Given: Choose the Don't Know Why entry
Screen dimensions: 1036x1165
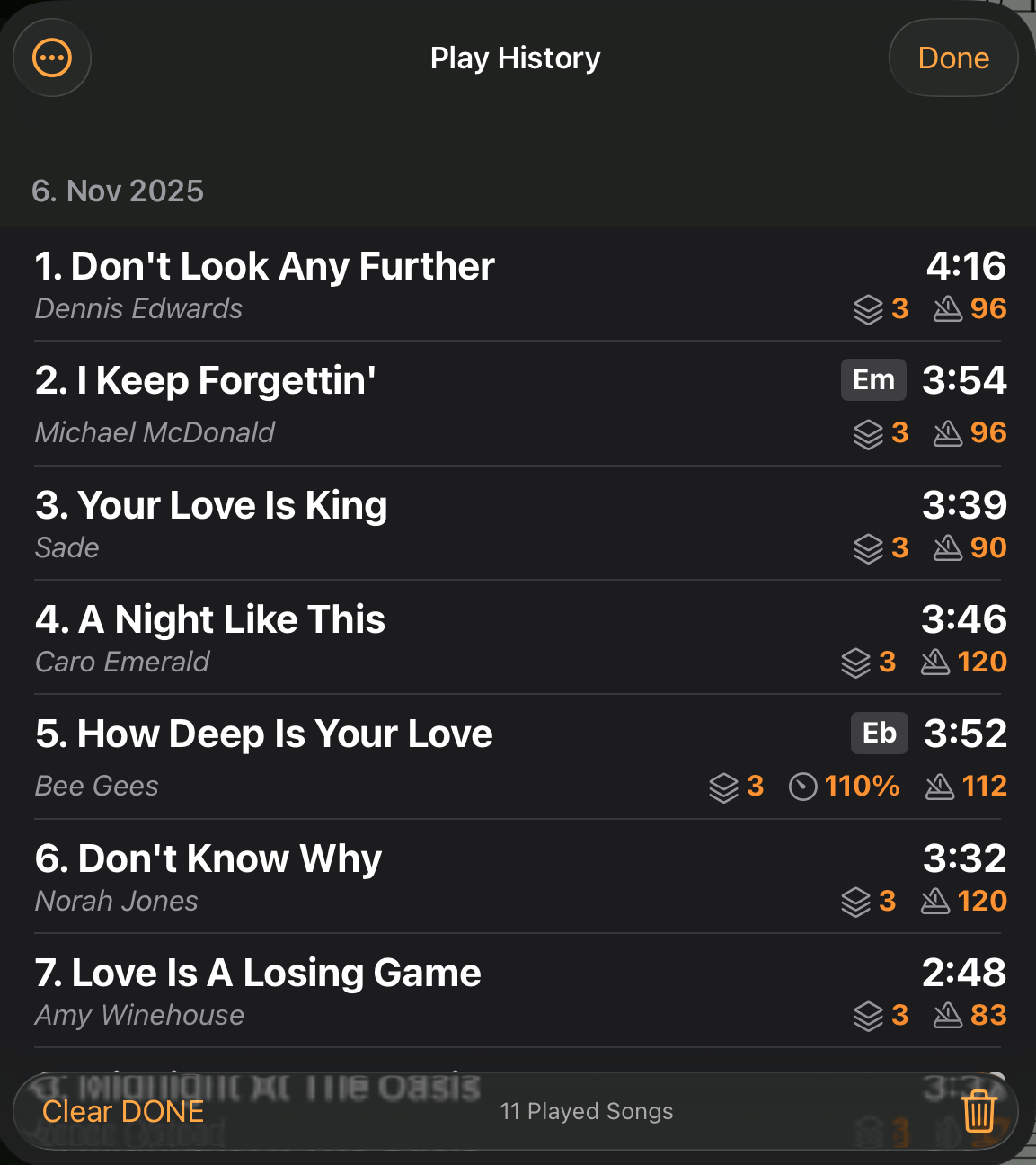Looking at the screenshot, I should [x=520, y=877].
